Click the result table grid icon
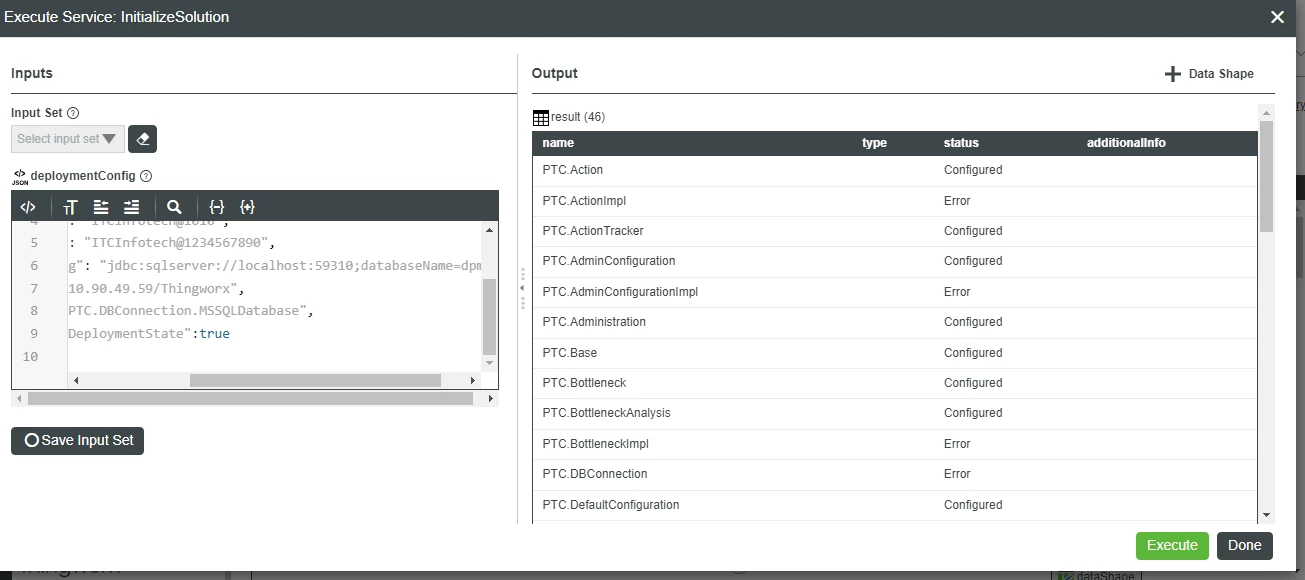The width and height of the screenshot is (1305, 580). [540, 118]
